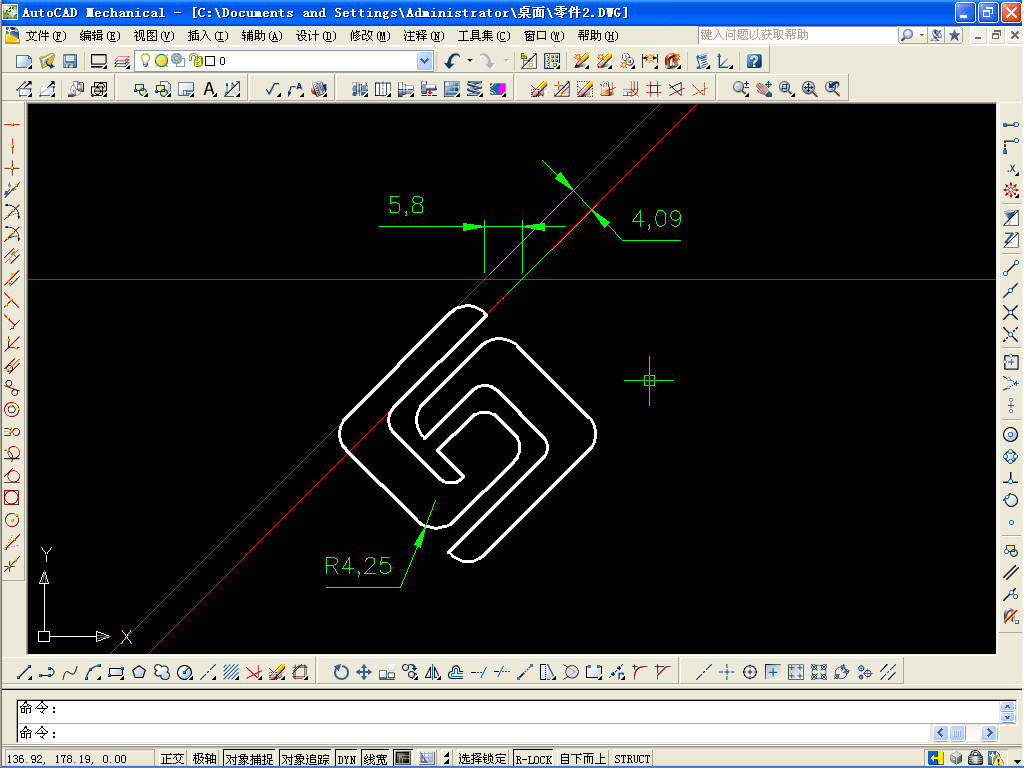
Task: Select the Spline curve tool
Action: point(70,672)
